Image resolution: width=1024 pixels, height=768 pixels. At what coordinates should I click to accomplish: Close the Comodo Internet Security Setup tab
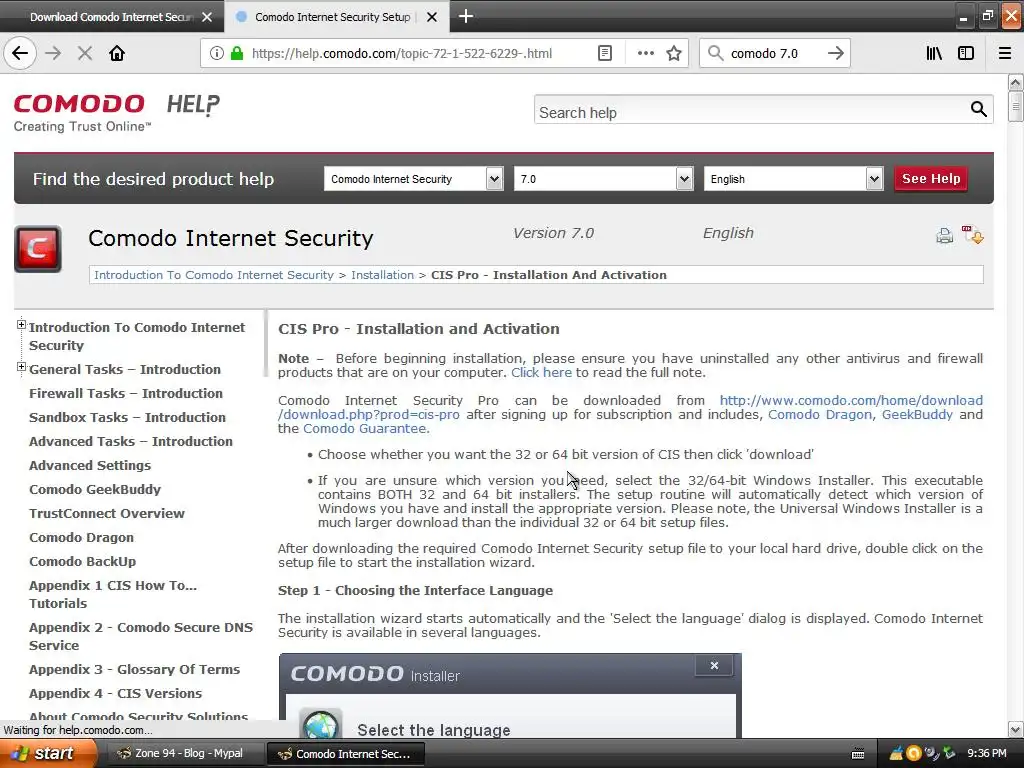[432, 17]
